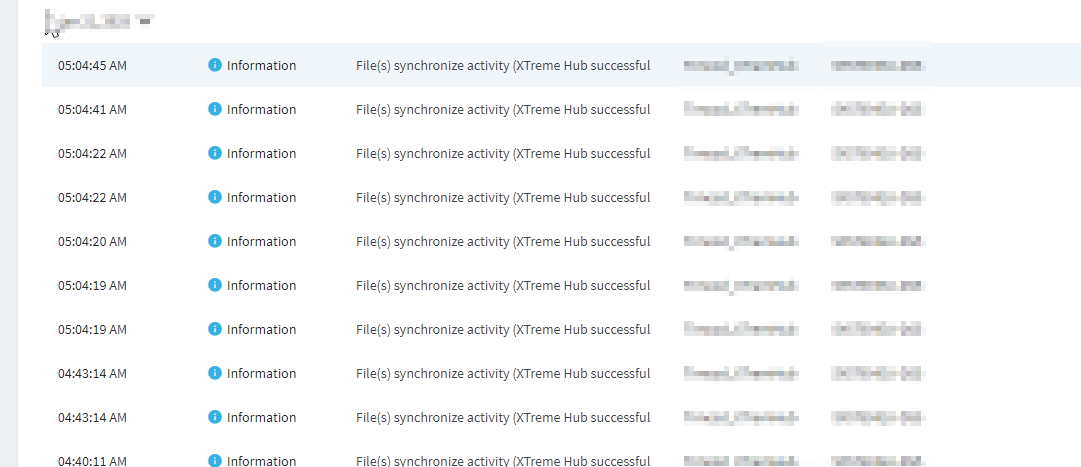The width and height of the screenshot is (1081, 467).
Task: Open the synchronize activity message logged at 05:04:41 AM
Action: 503,110
